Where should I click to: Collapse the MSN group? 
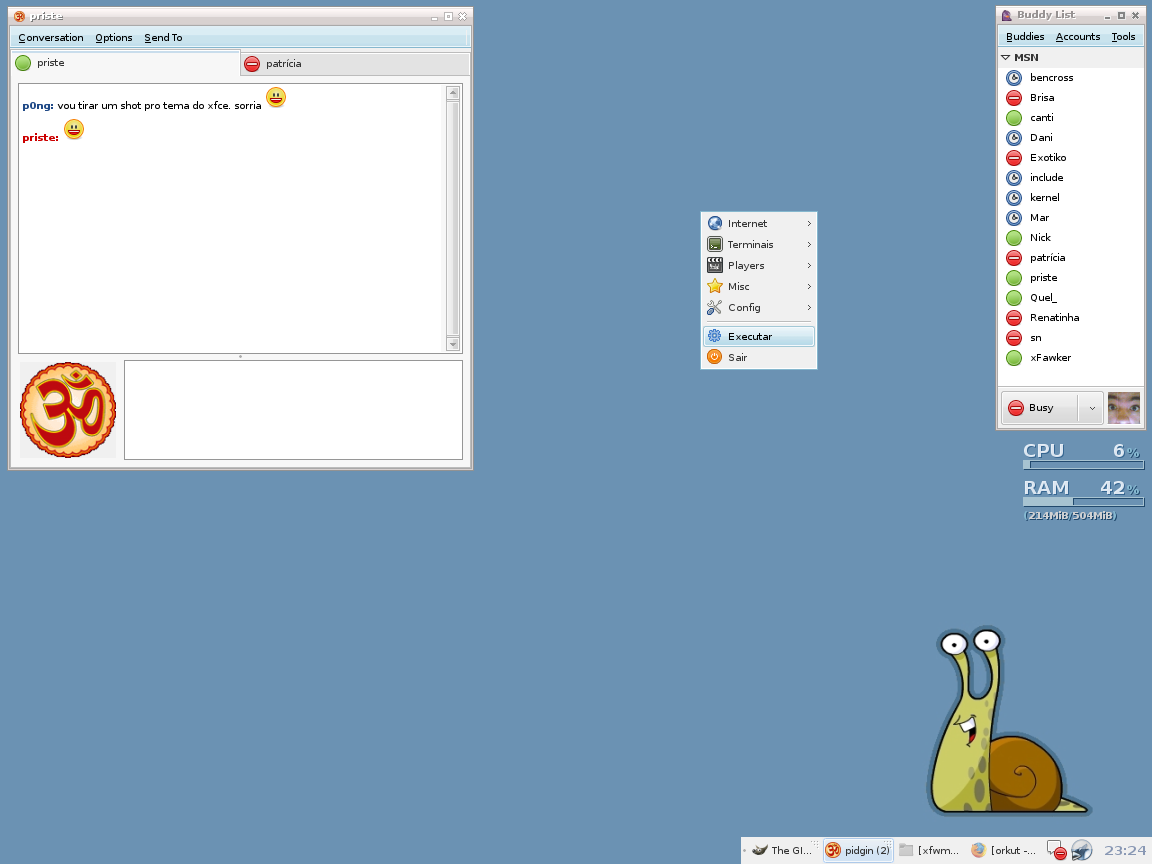pos(1006,57)
